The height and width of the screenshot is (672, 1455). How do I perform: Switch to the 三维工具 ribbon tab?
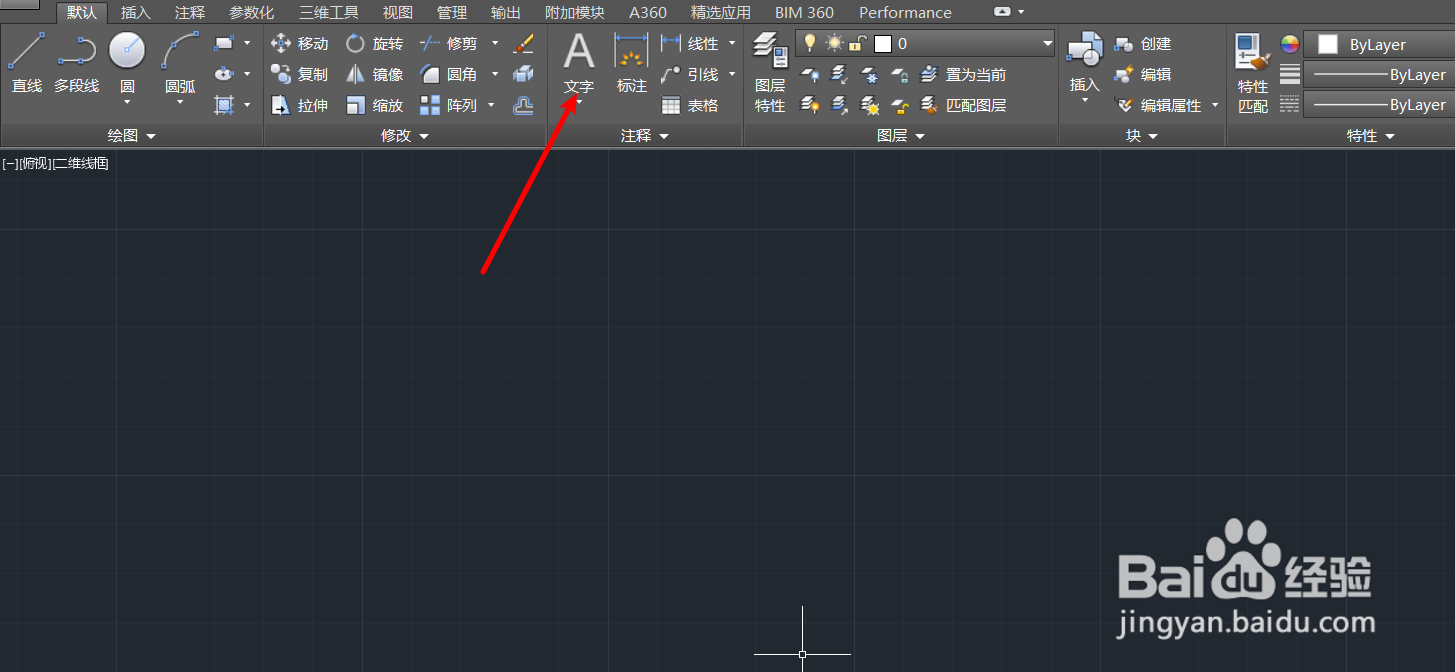coord(329,13)
